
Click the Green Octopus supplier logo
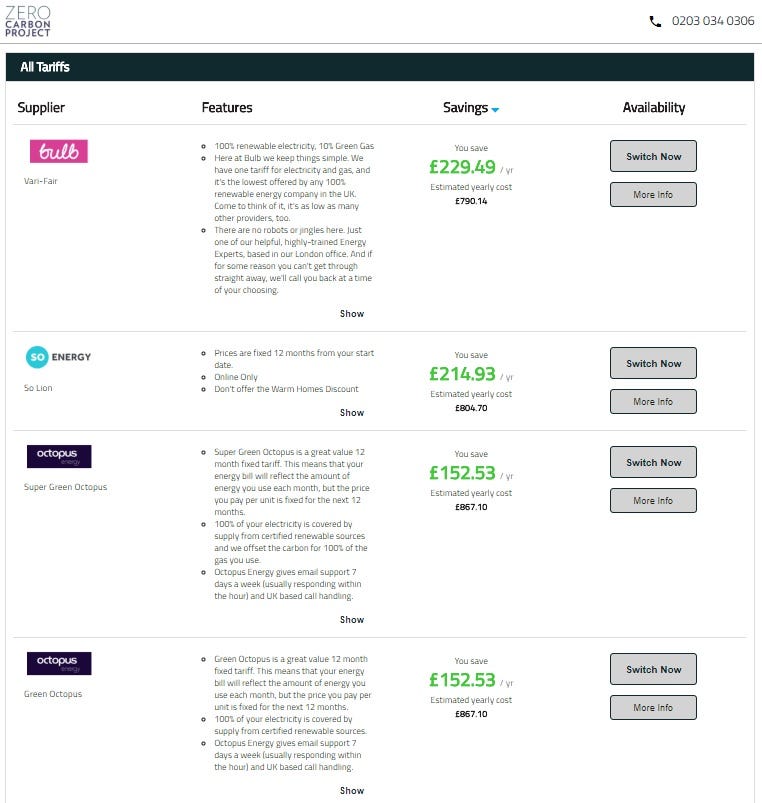click(x=59, y=664)
